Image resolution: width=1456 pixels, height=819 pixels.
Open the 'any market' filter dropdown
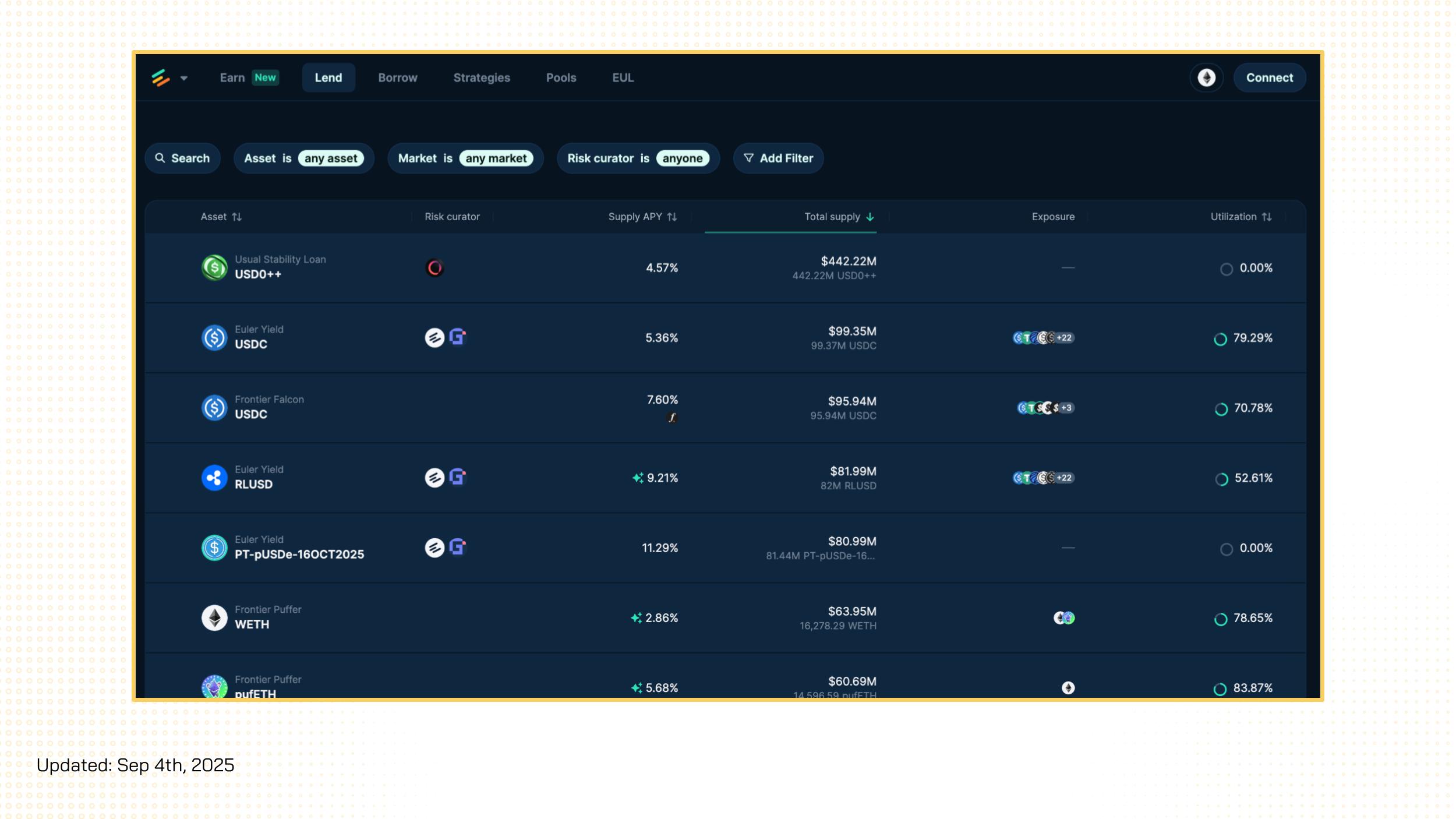(x=496, y=158)
